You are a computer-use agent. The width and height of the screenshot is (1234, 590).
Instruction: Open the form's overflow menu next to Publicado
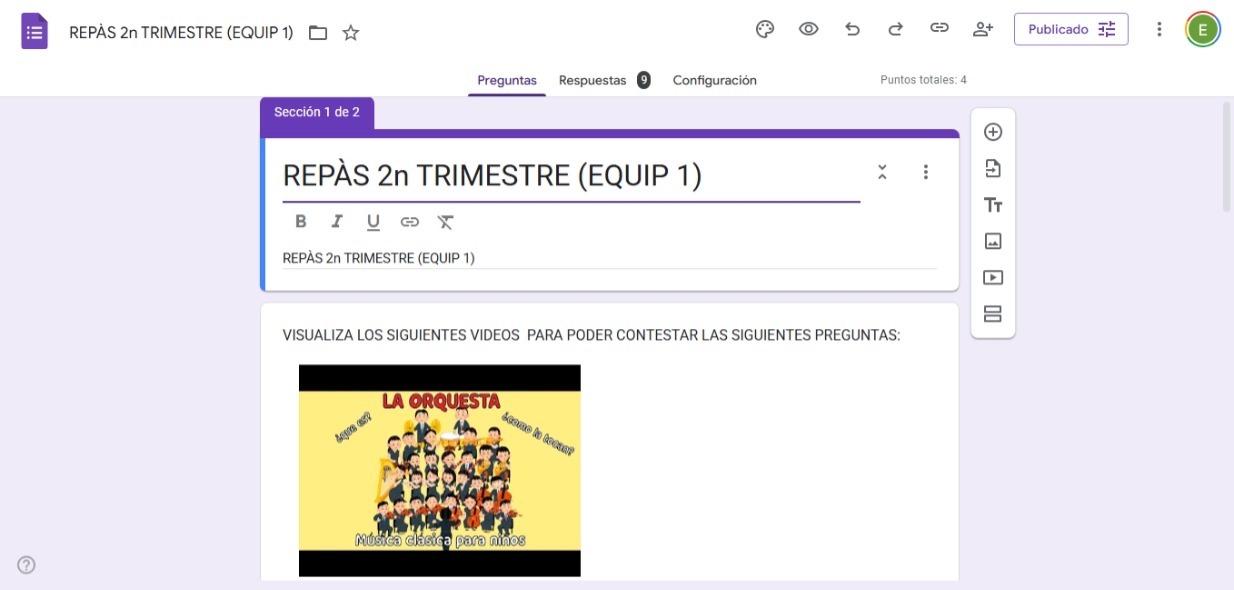pos(1158,28)
